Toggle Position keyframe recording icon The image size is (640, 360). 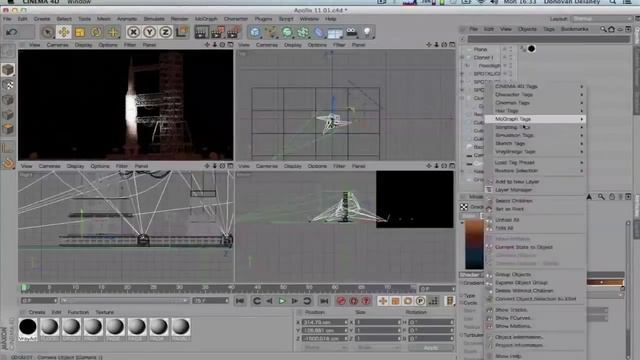[382, 301]
